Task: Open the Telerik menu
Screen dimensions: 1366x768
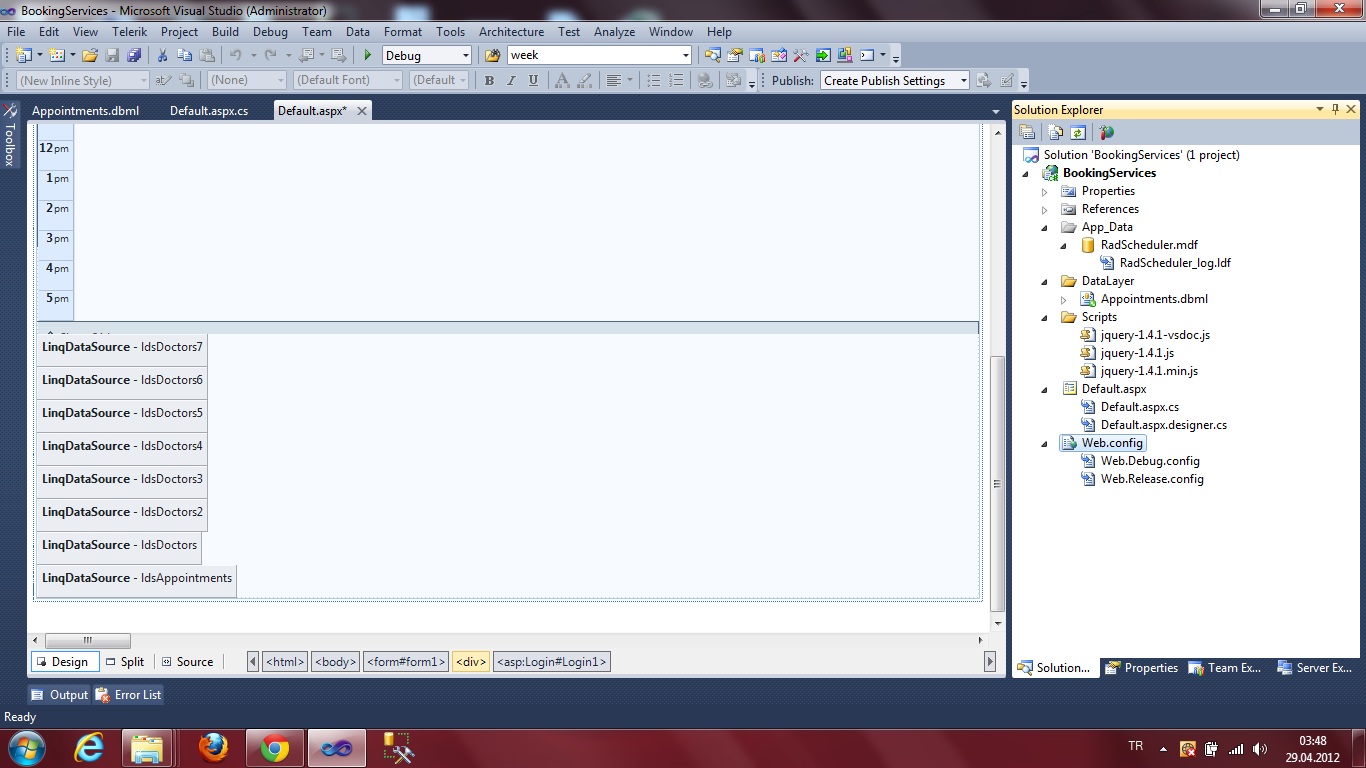Action: point(130,32)
